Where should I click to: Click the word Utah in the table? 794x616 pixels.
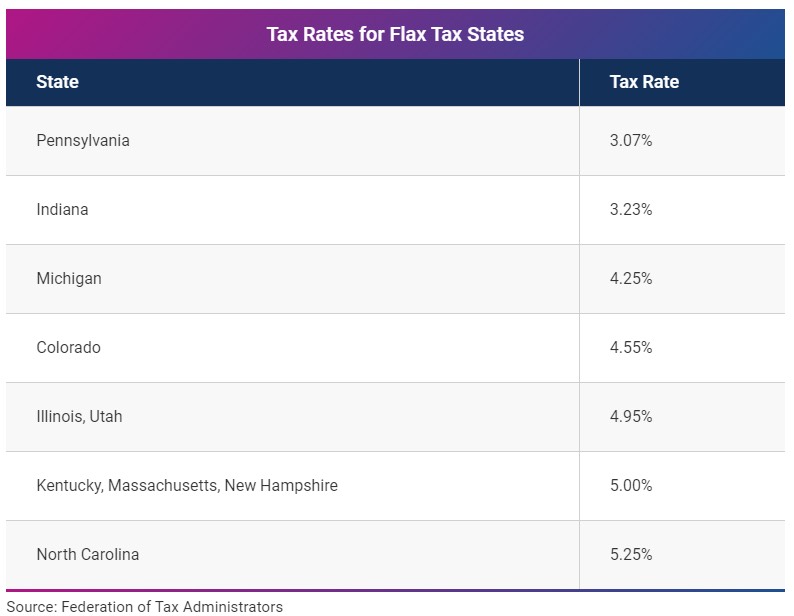(x=106, y=416)
